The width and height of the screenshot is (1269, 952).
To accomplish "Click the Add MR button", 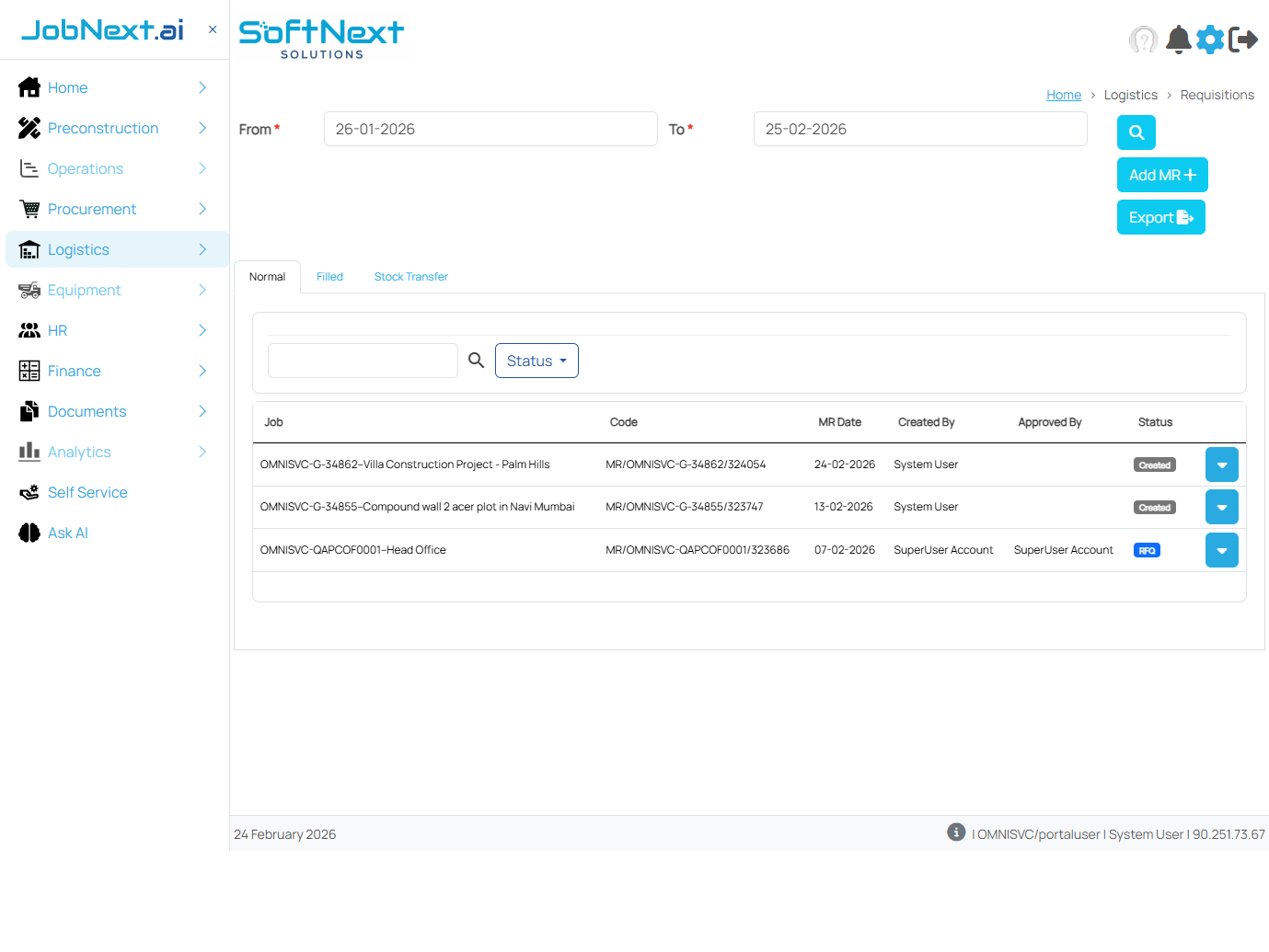I will tap(1161, 175).
